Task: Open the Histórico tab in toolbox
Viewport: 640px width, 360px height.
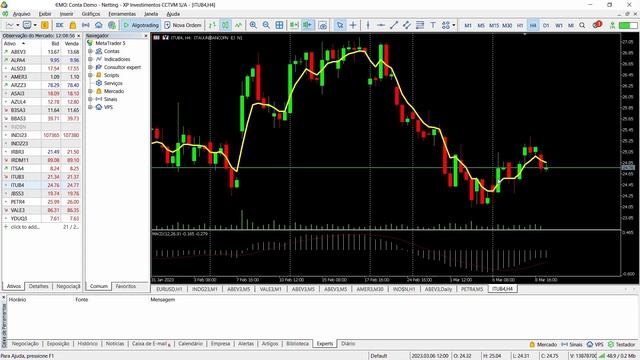Action: tap(88, 344)
